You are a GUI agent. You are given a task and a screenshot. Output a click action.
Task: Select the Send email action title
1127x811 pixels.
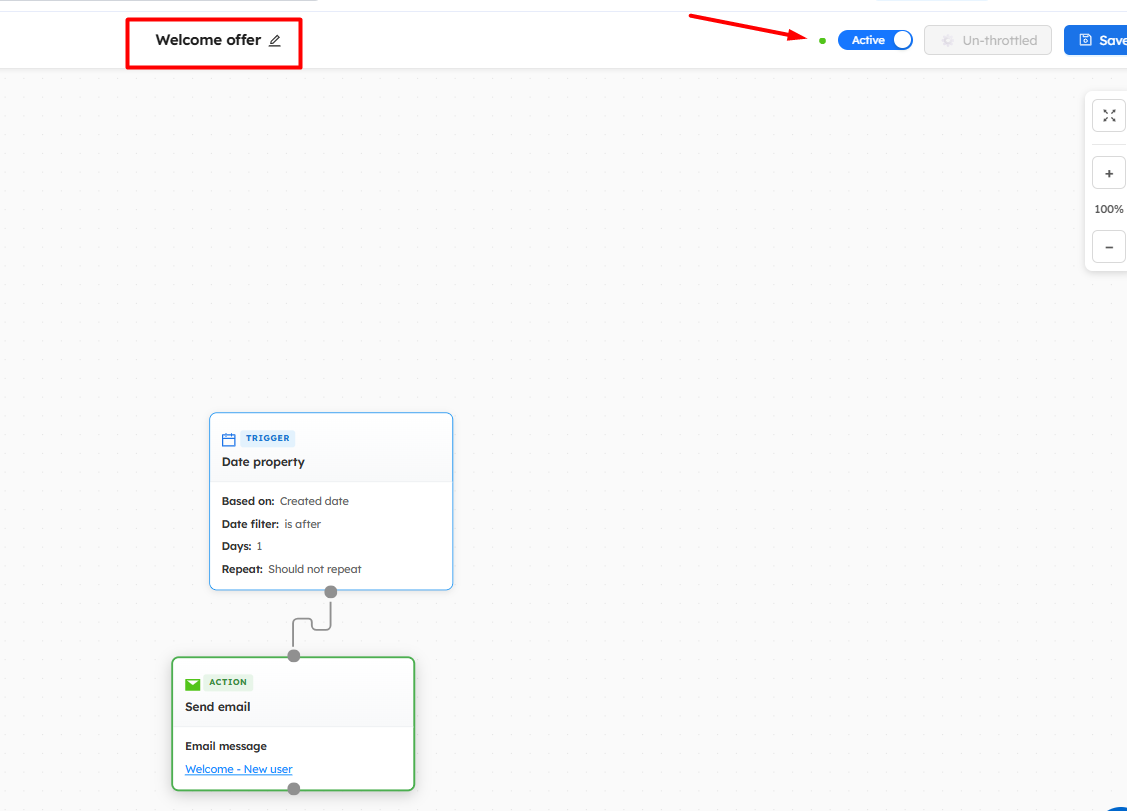[218, 707]
